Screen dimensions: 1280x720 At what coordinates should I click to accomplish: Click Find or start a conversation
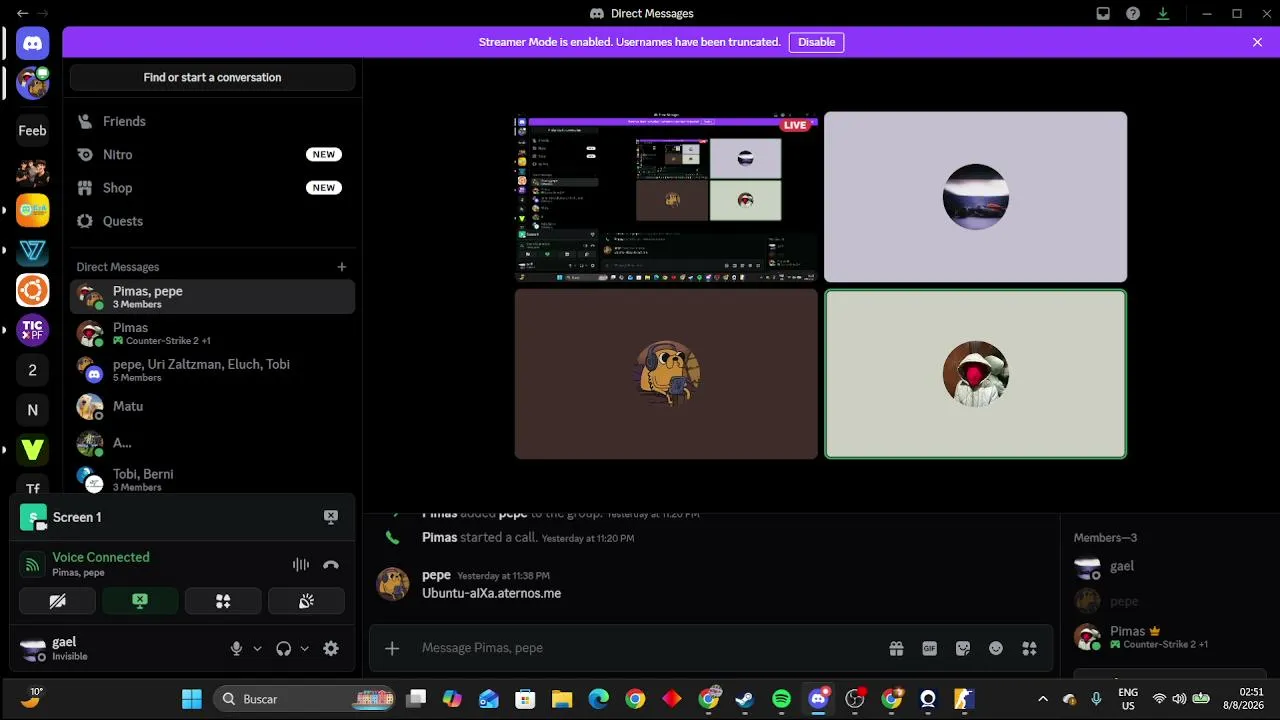click(x=212, y=77)
